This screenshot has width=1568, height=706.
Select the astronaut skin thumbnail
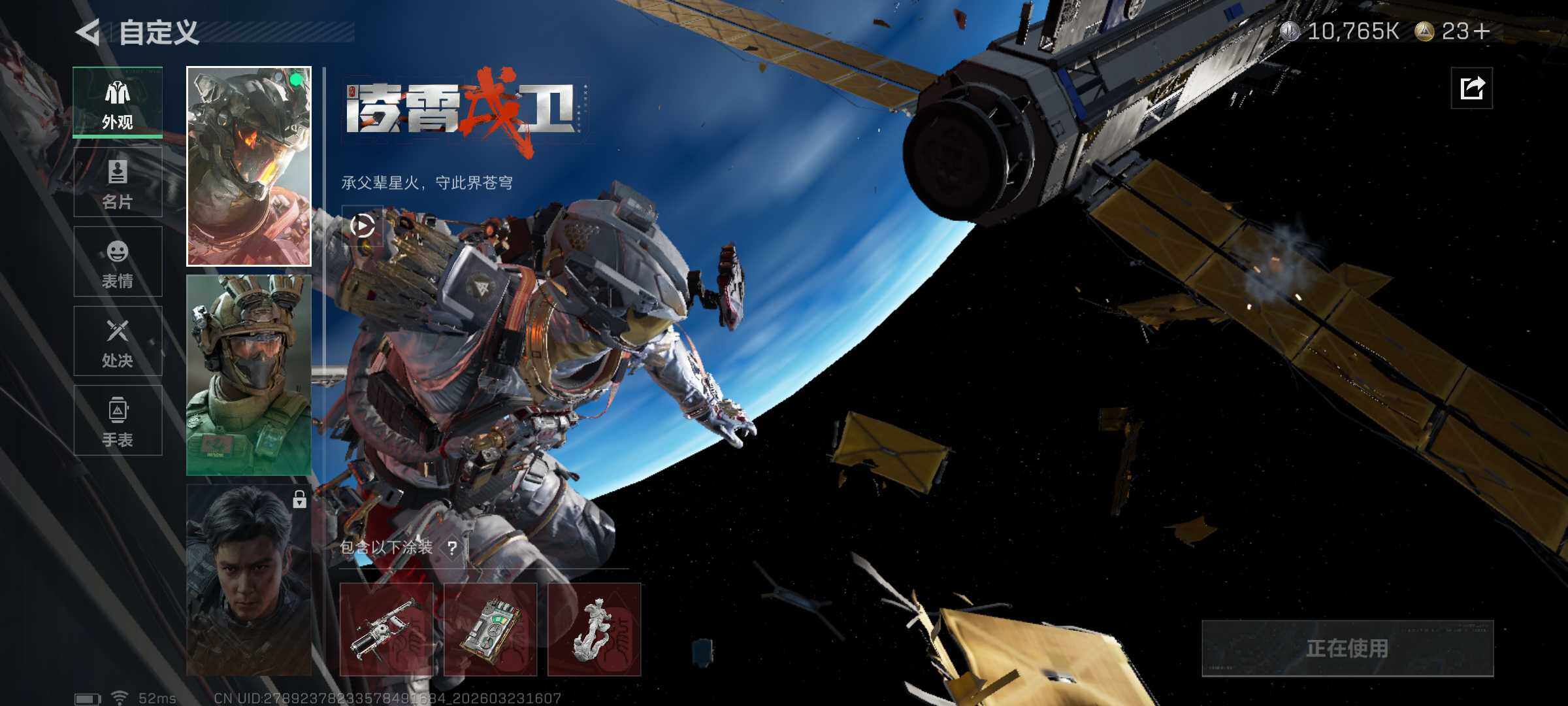click(248, 167)
